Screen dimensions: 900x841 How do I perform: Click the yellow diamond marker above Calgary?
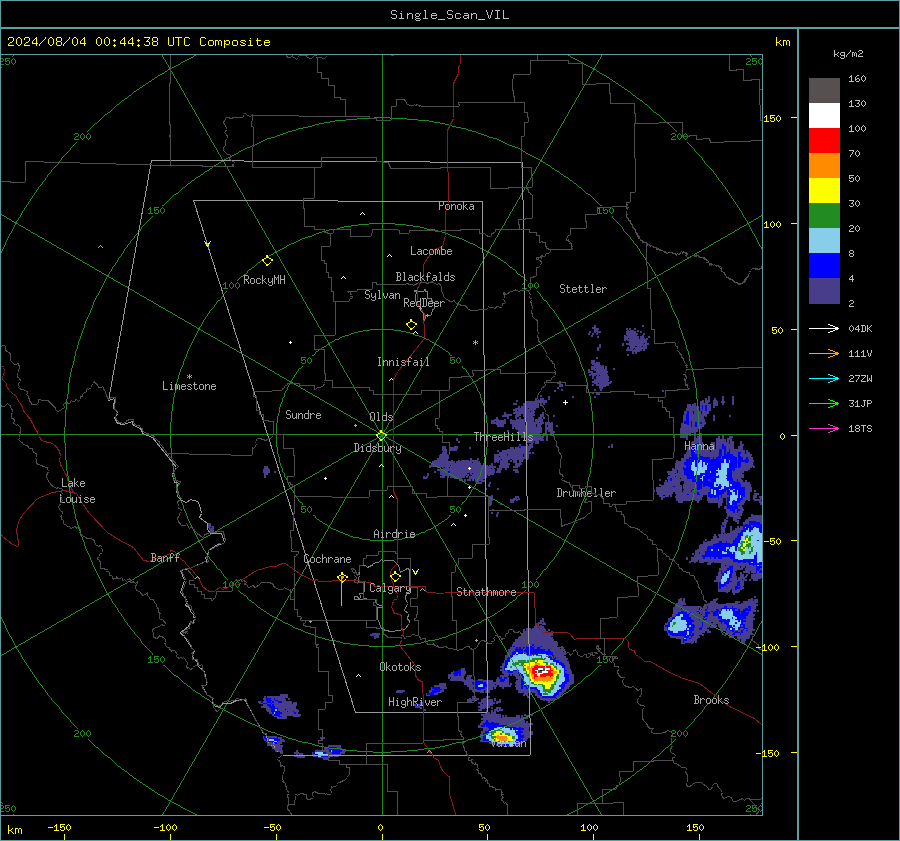click(x=395, y=576)
